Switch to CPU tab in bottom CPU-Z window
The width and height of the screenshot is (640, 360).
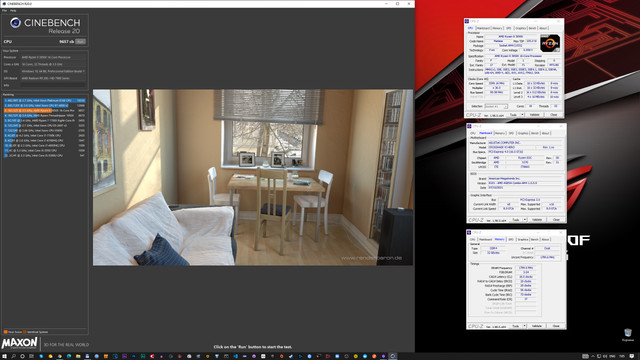point(473,240)
